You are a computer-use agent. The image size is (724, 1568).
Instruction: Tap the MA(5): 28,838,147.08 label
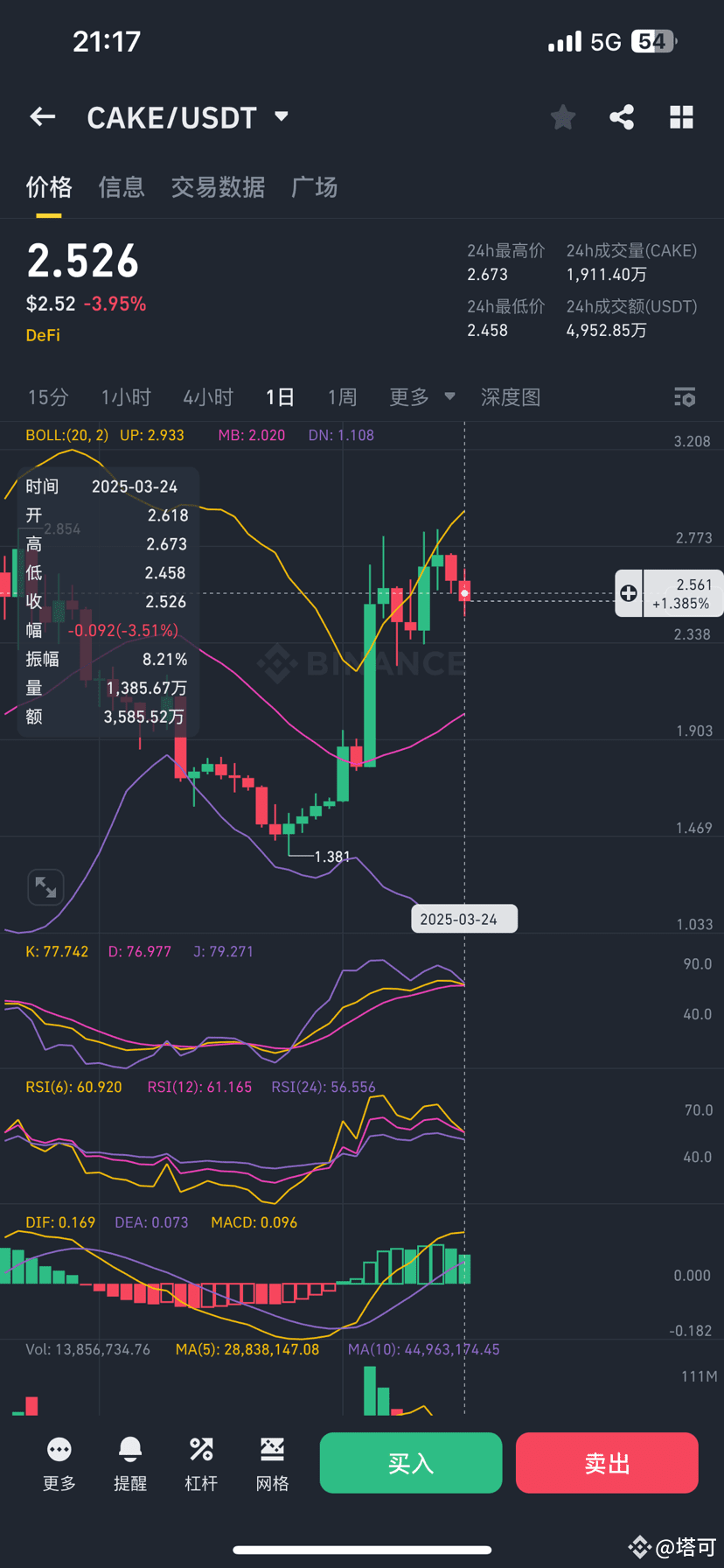pos(247,1349)
